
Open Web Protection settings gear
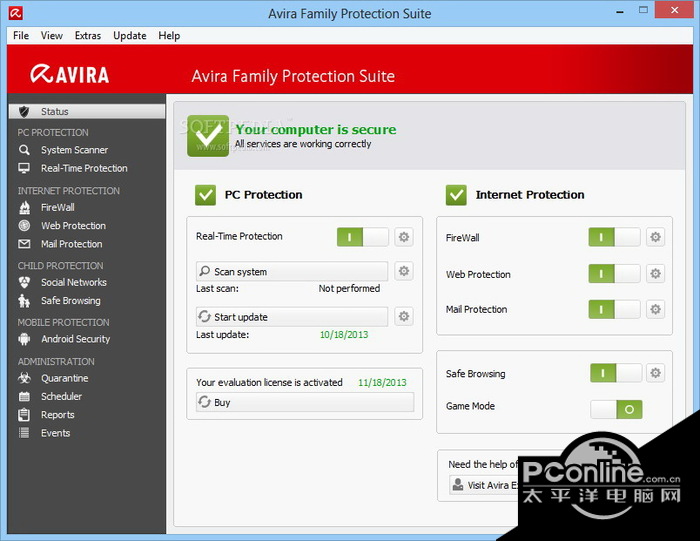pos(655,274)
